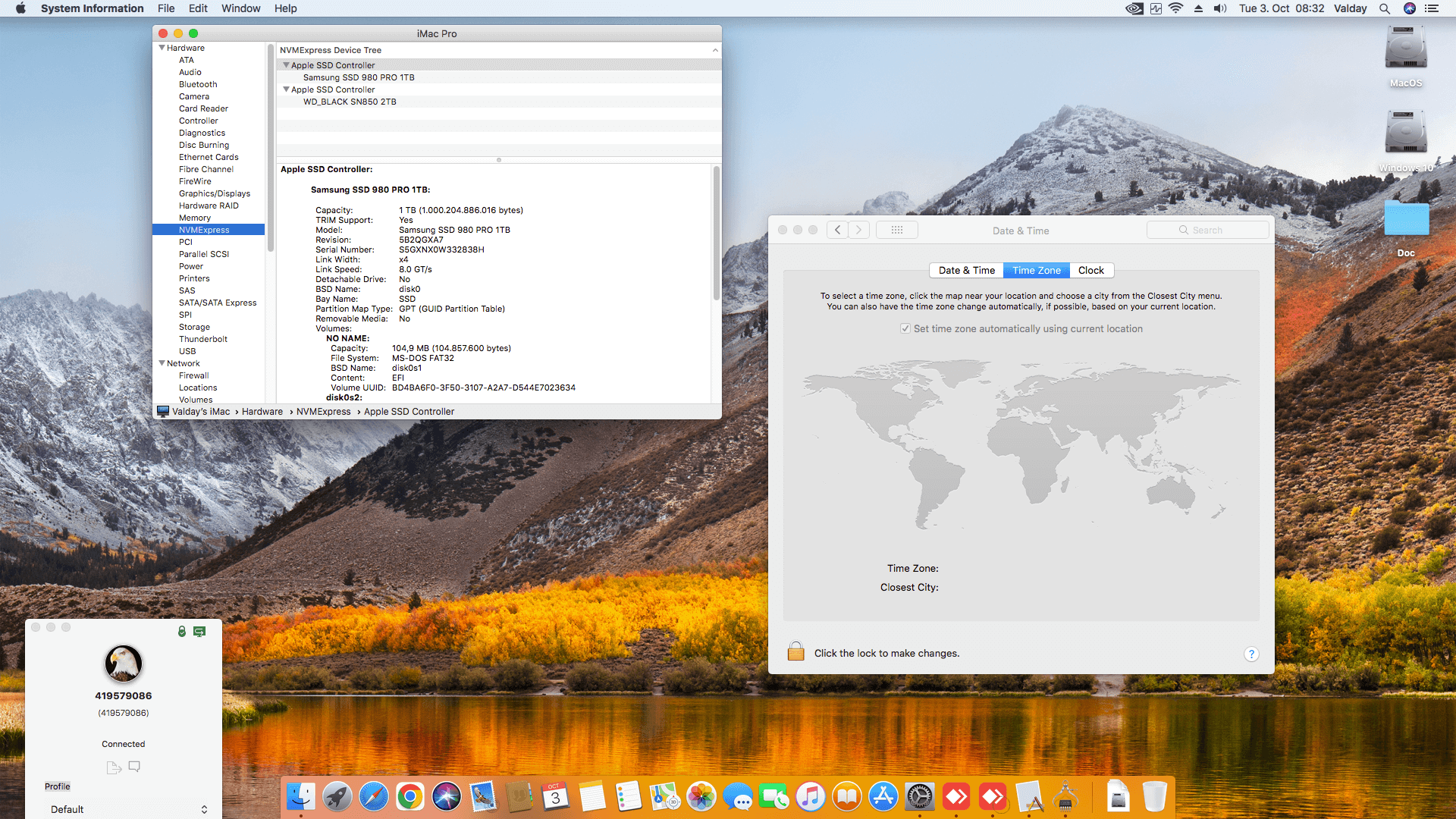Open Calendar showing Oct 3 in the Dock
1456x819 pixels.
[556, 797]
